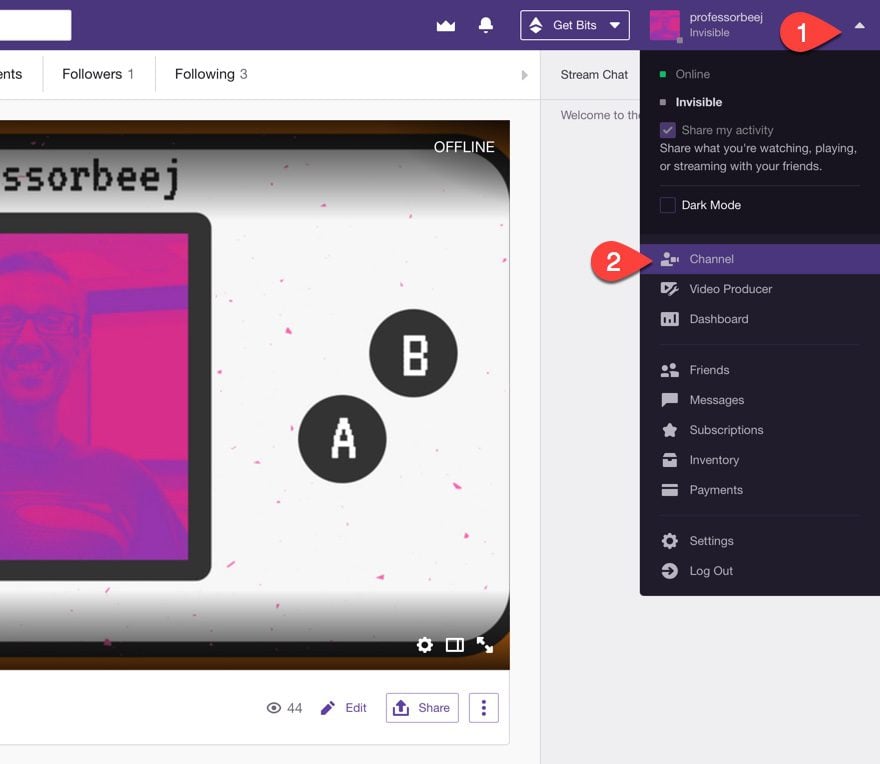The height and width of the screenshot is (764, 880).
Task: Open the Prime crown icon
Action: (446, 25)
